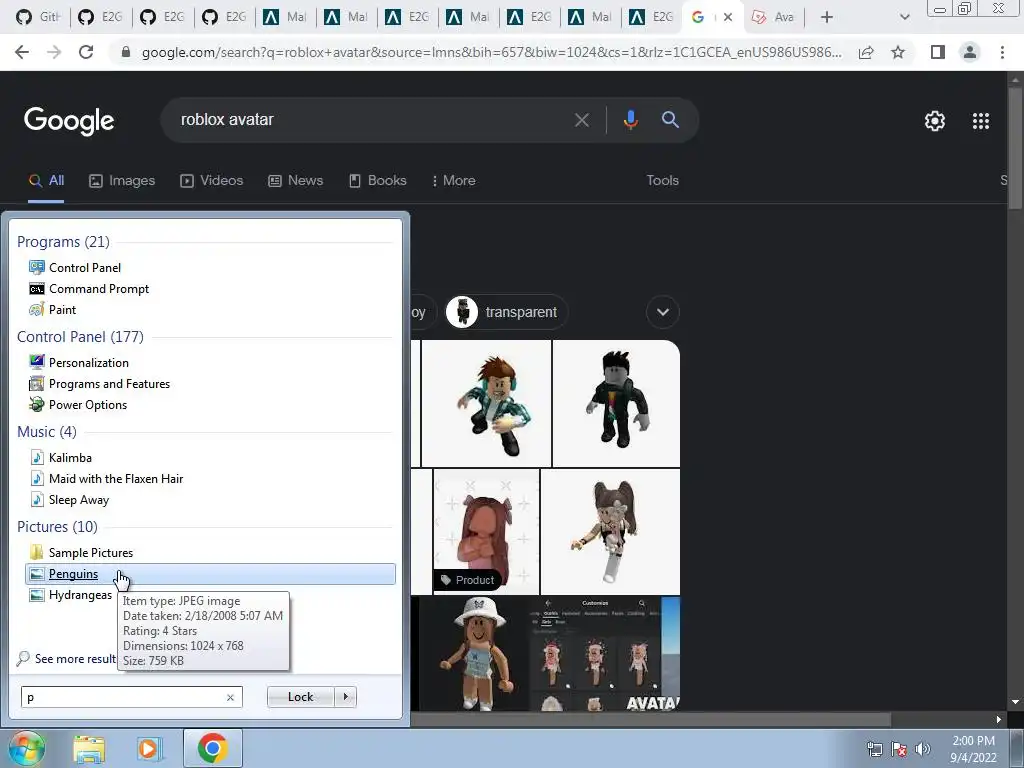Open the Lock button arrow menu
This screenshot has height=768, width=1024.
pyautogui.click(x=345, y=697)
